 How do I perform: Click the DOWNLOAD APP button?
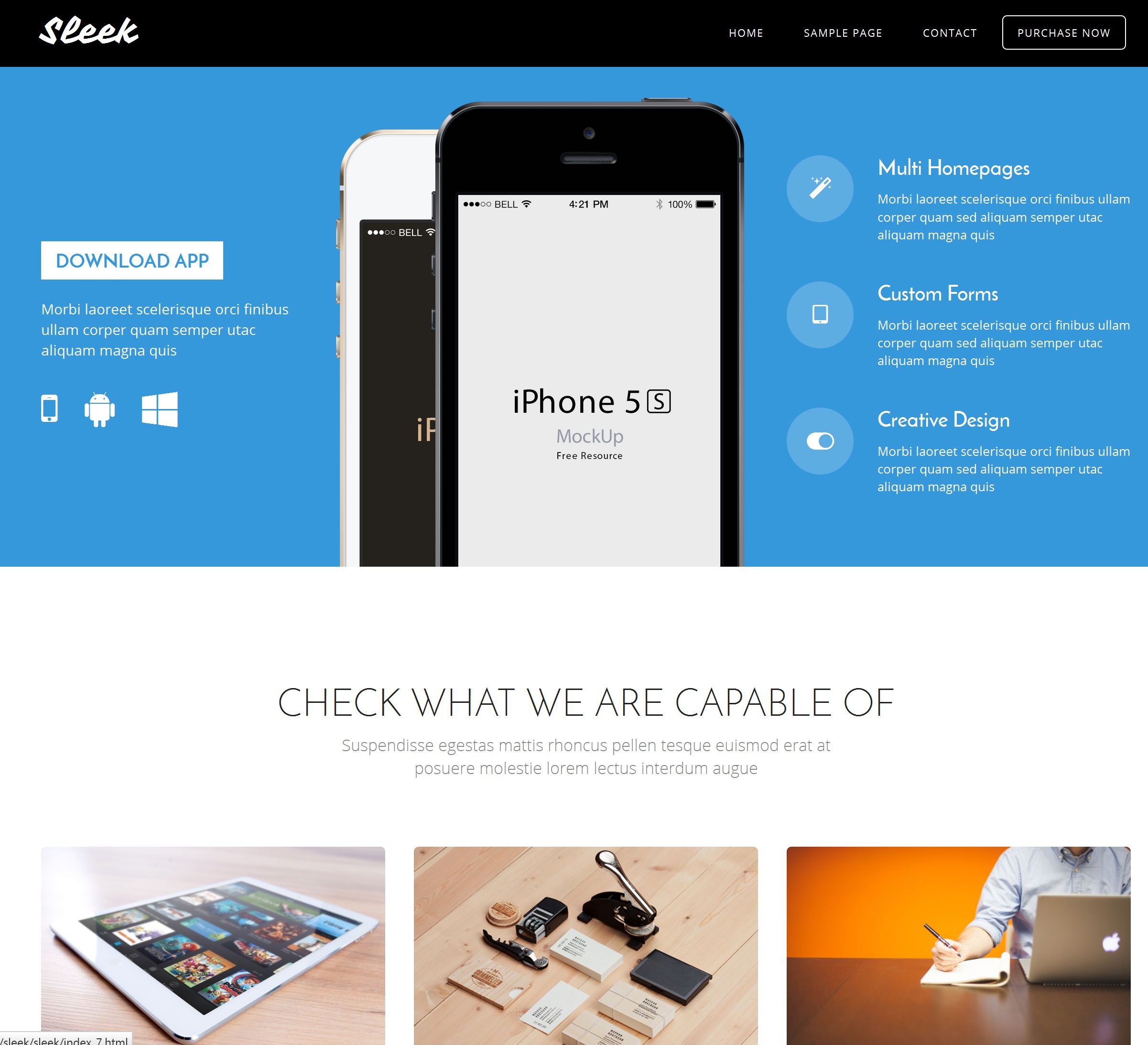132,261
